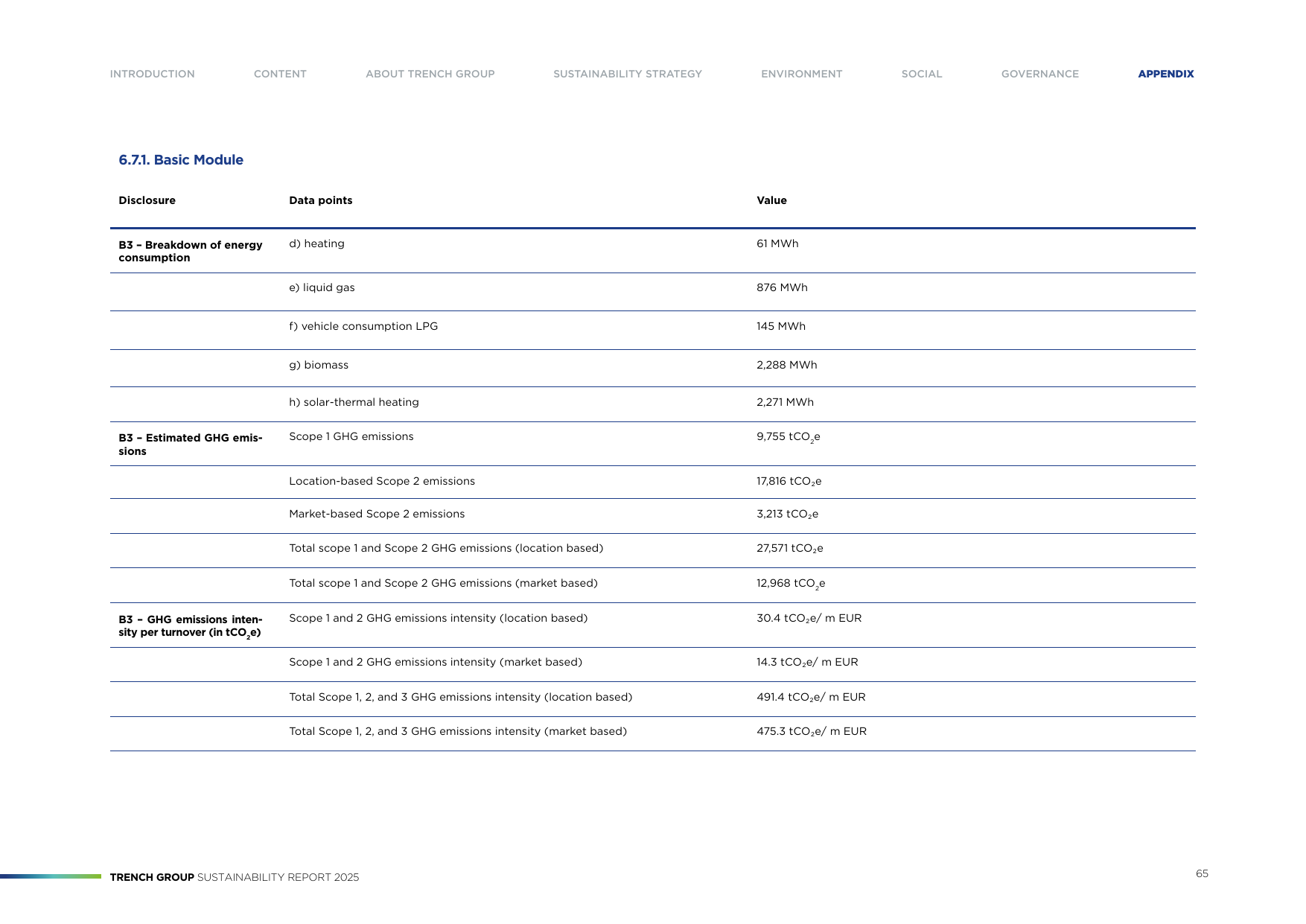1306x924 pixels.
Task: Click the 'Data points' column header
Action: (321, 200)
